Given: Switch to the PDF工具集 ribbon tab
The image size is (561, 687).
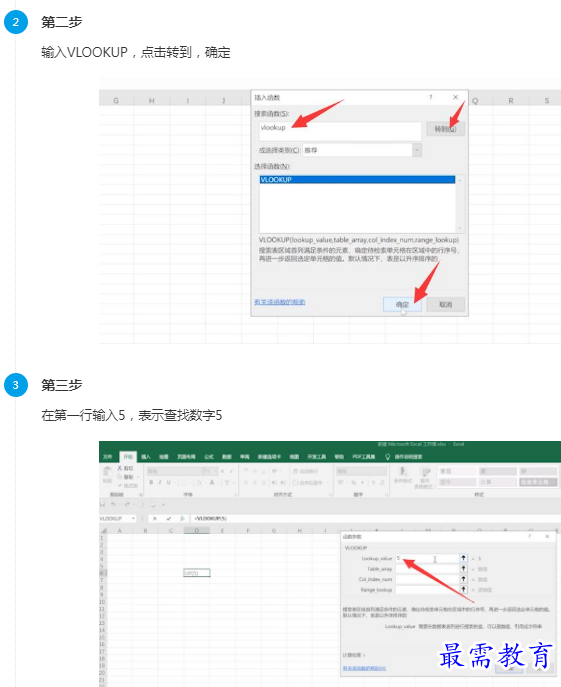Looking at the screenshot, I should point(364,457).
